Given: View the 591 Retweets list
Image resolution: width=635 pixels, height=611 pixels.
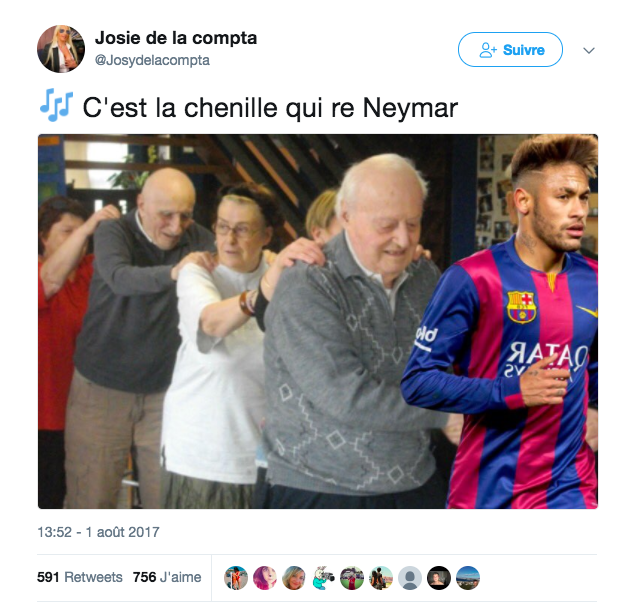Looking at the screenshot, I should pyautogui.click(x=80, y=577).
